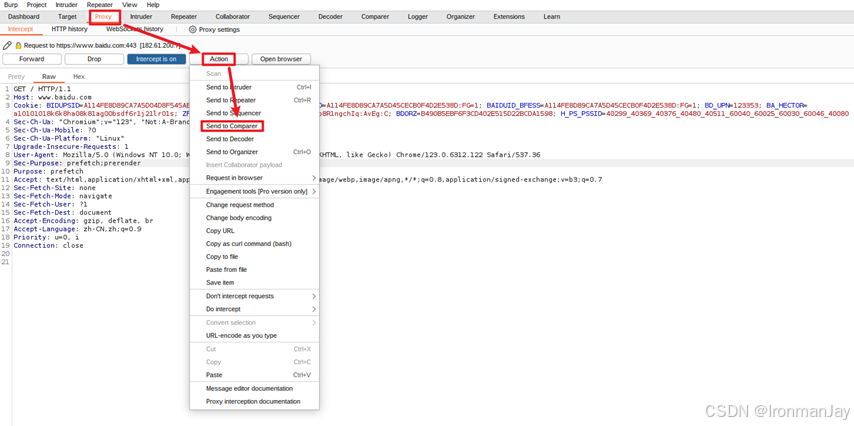This screenshot has height=426, width=854.
Task: Switch message view to Pretty
Action: click(x=16, y=77)
